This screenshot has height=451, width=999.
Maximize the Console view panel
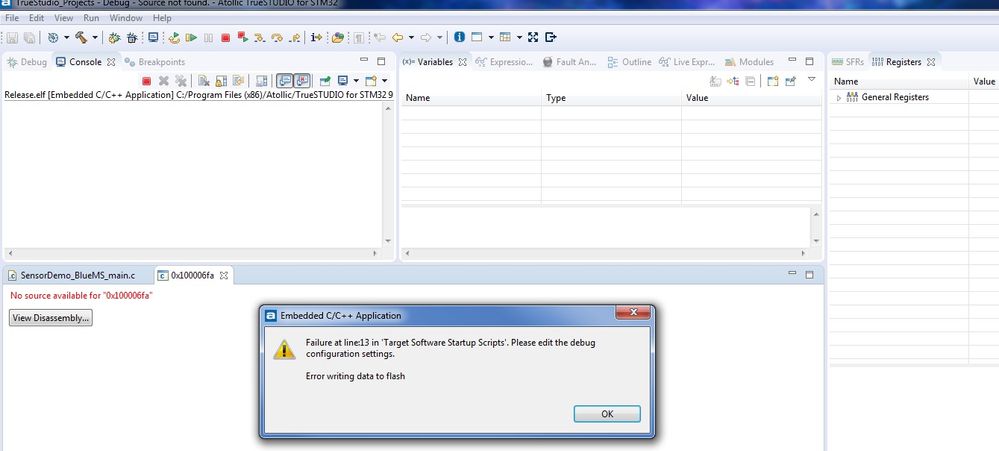pos(381,61)
